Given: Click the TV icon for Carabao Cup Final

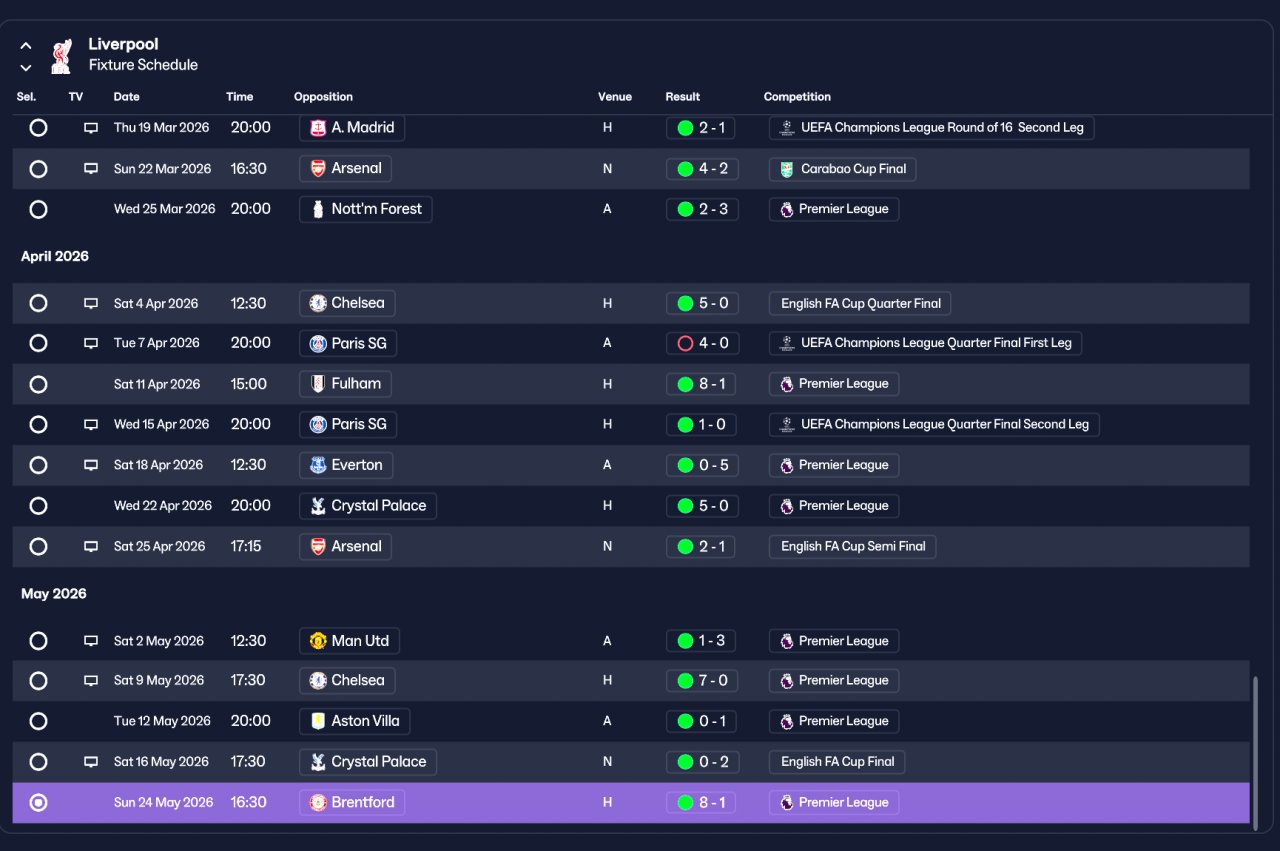Looking at the screenshot, I should pos(91,169).
